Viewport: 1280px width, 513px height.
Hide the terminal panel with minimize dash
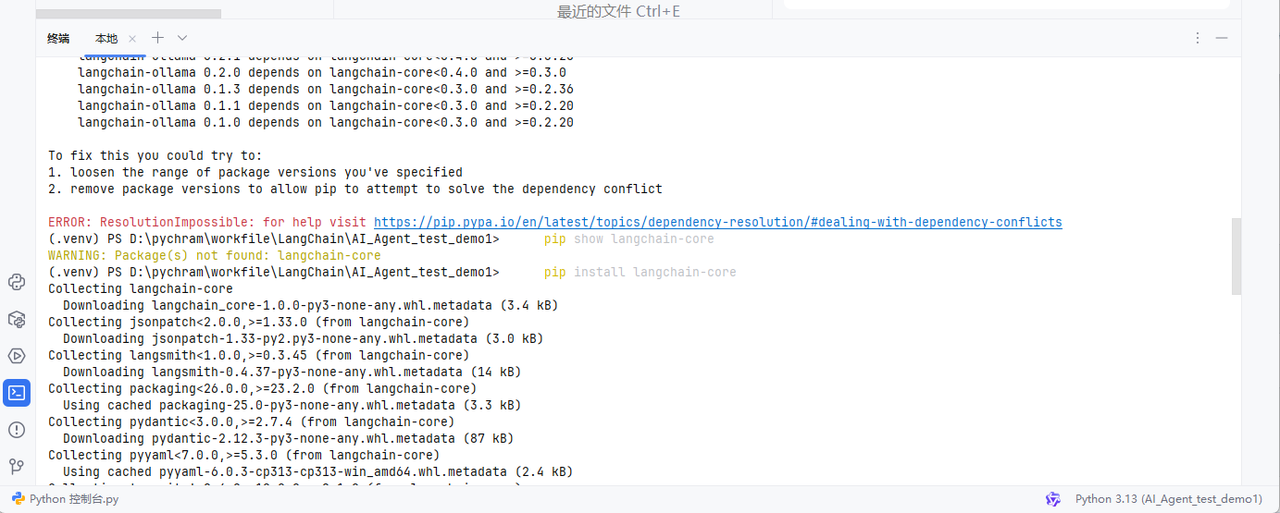(x=1221, y=38)
